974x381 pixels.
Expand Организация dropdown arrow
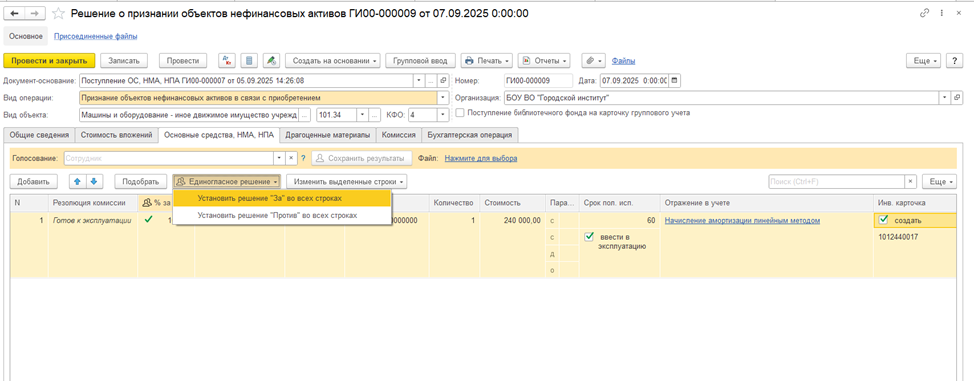(x=945, y=98)
